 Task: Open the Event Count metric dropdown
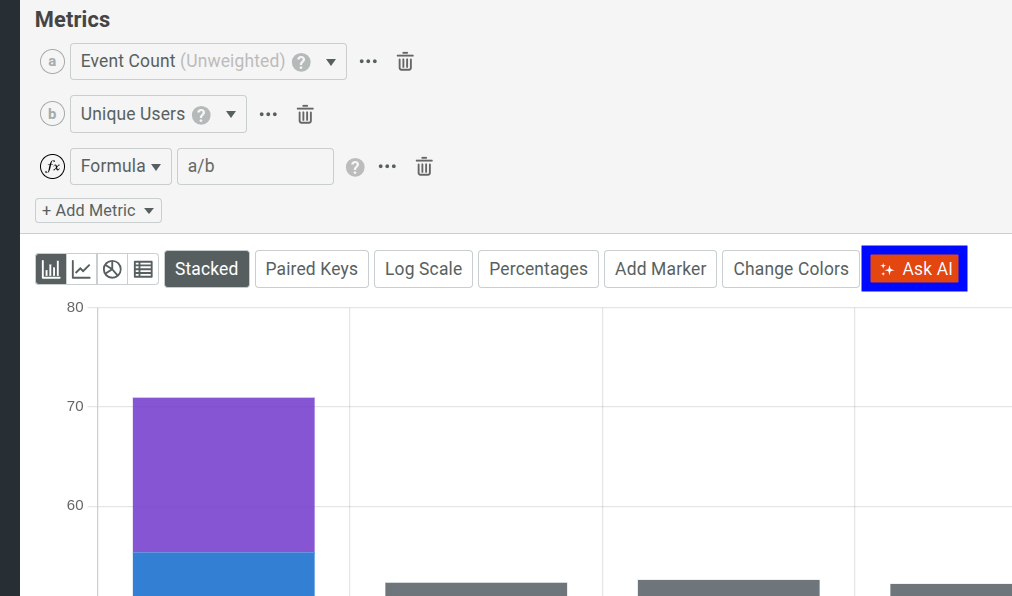tap(331, 61)
